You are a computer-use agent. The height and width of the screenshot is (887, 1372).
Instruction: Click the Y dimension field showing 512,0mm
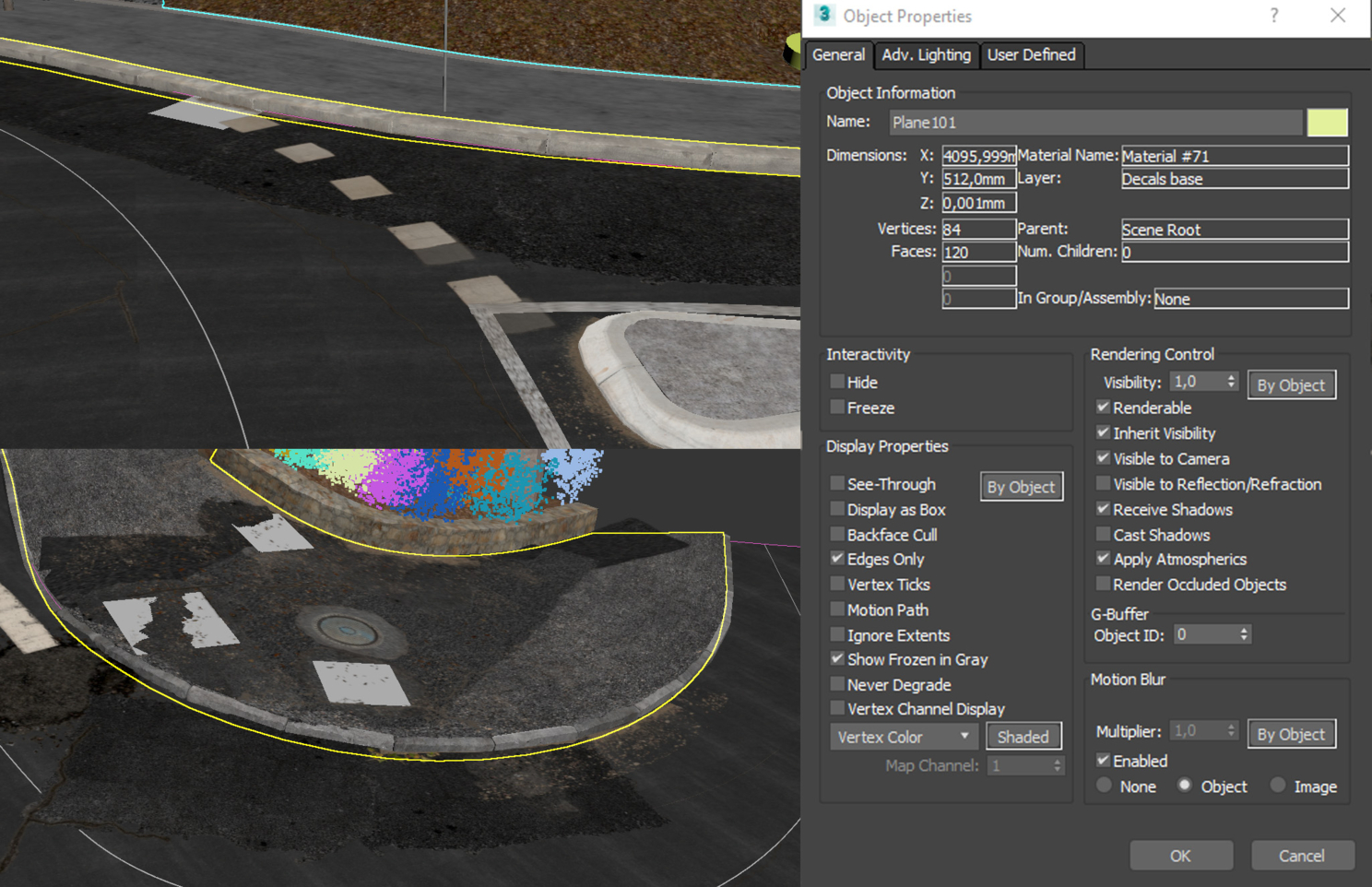978,179
